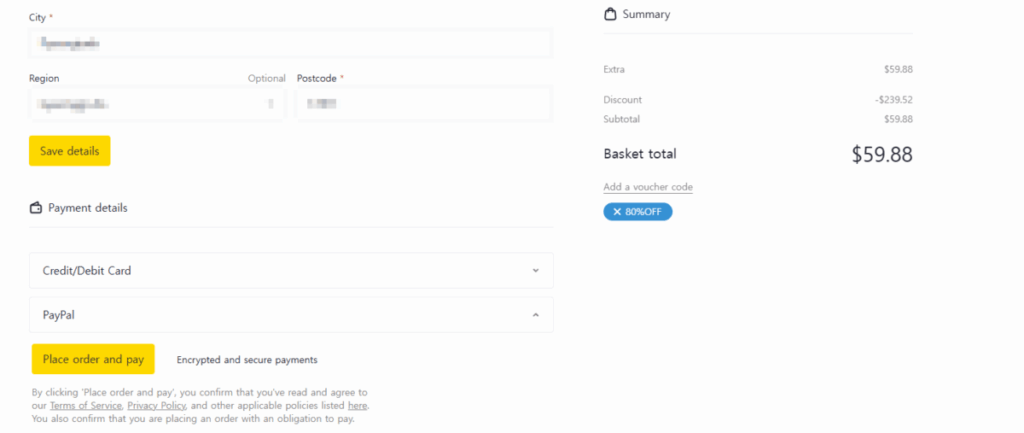This screenshot has height=433, width=1024.
Task: Click the Discount amount -$239.52
Action: (892, 100)
